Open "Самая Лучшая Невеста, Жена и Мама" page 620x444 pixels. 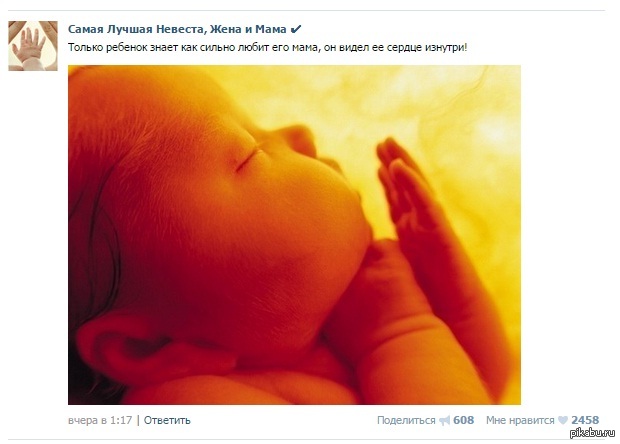click(x=177, y=29)
